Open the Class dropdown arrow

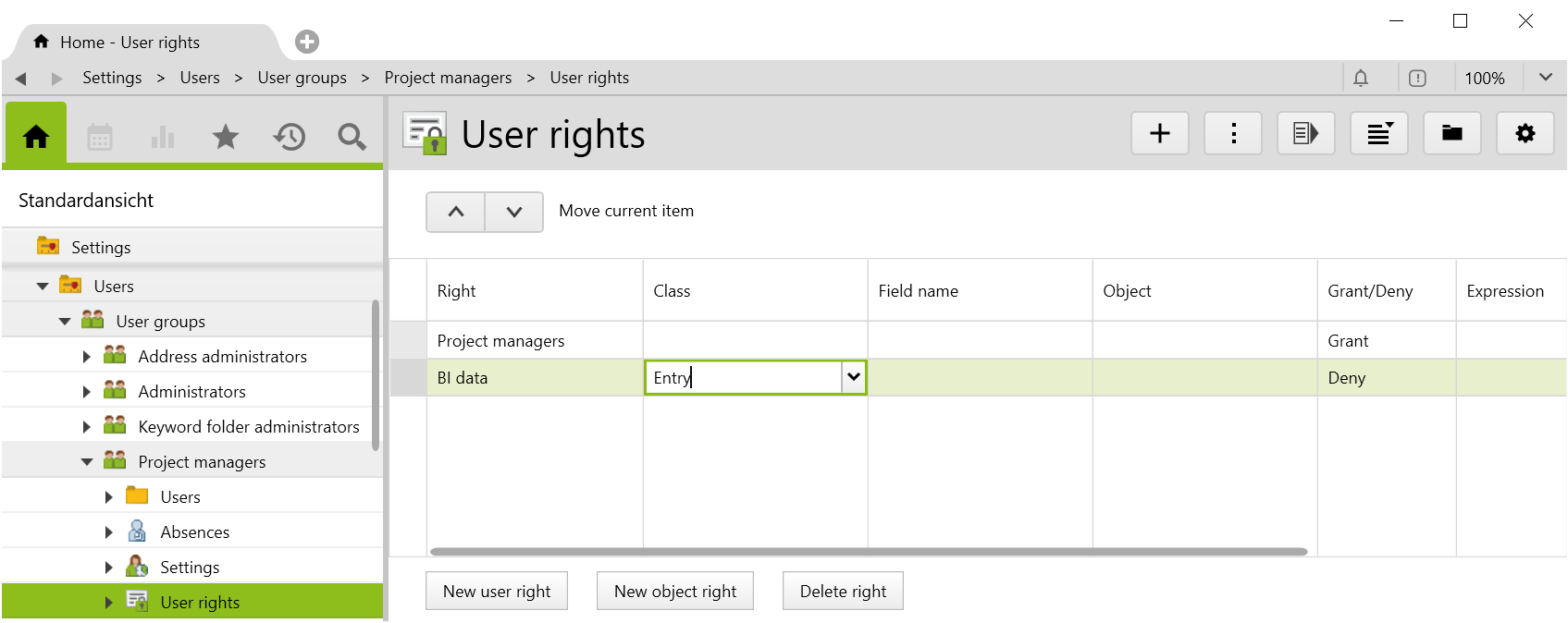[853, 377]
